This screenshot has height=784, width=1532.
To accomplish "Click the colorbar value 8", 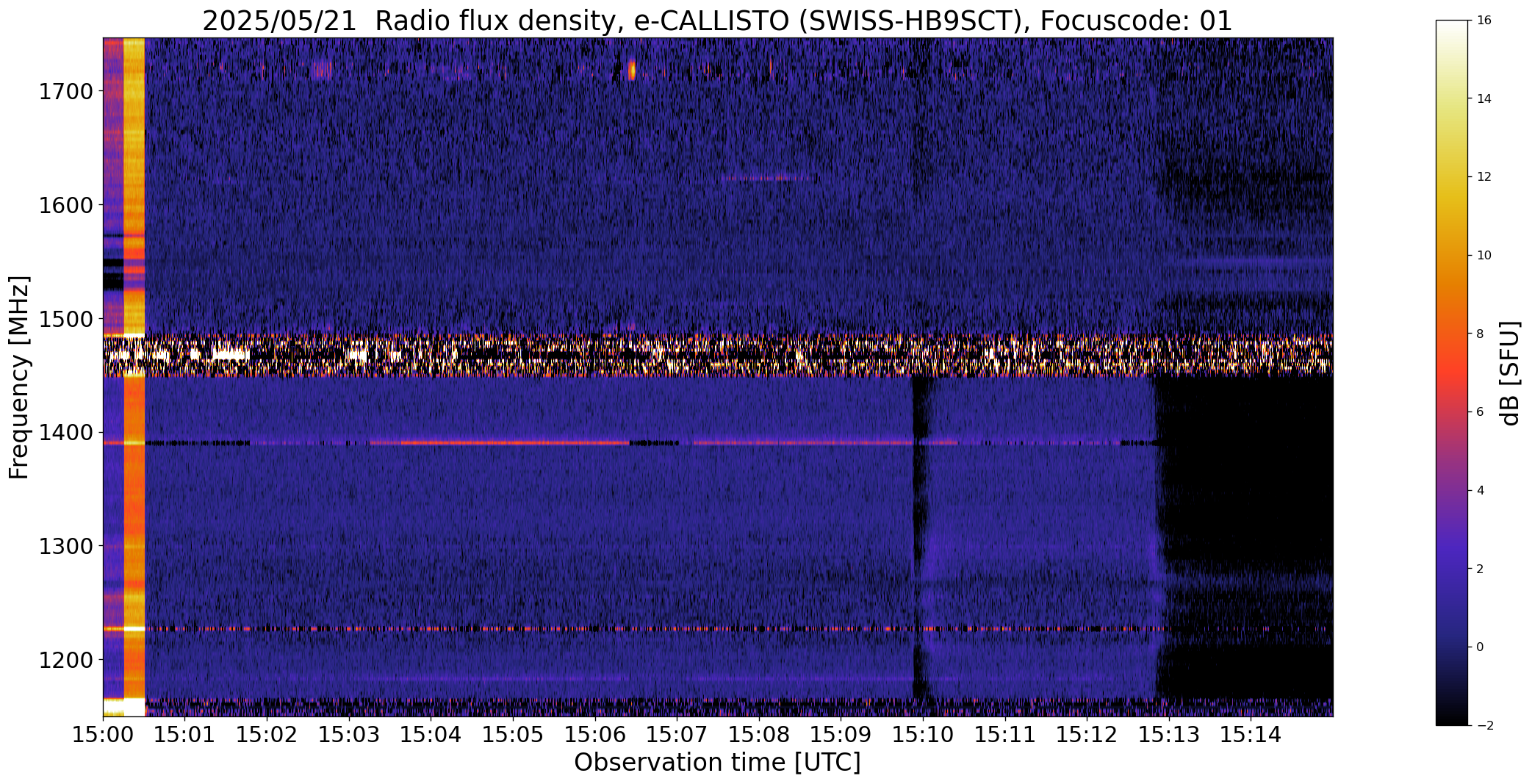I will (1481, 334).
